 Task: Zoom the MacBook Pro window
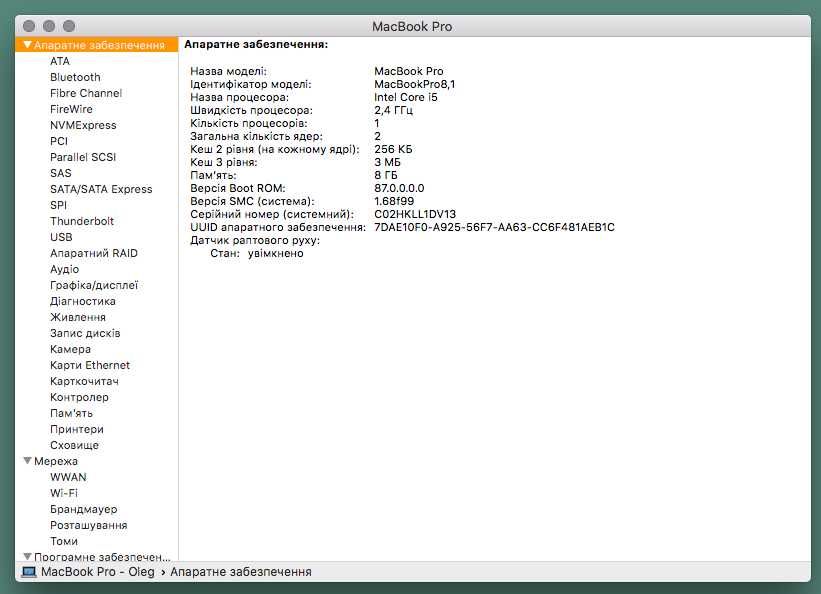[69, 26]
